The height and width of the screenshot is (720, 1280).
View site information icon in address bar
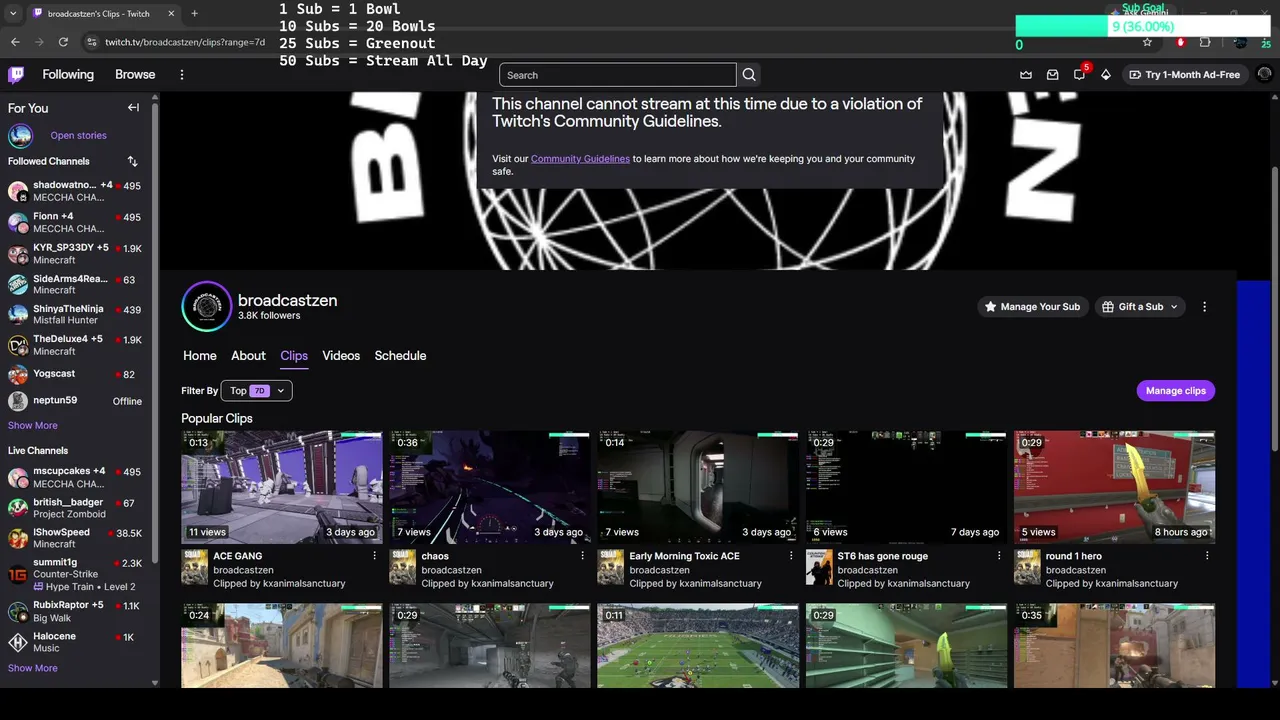point(92,42)
